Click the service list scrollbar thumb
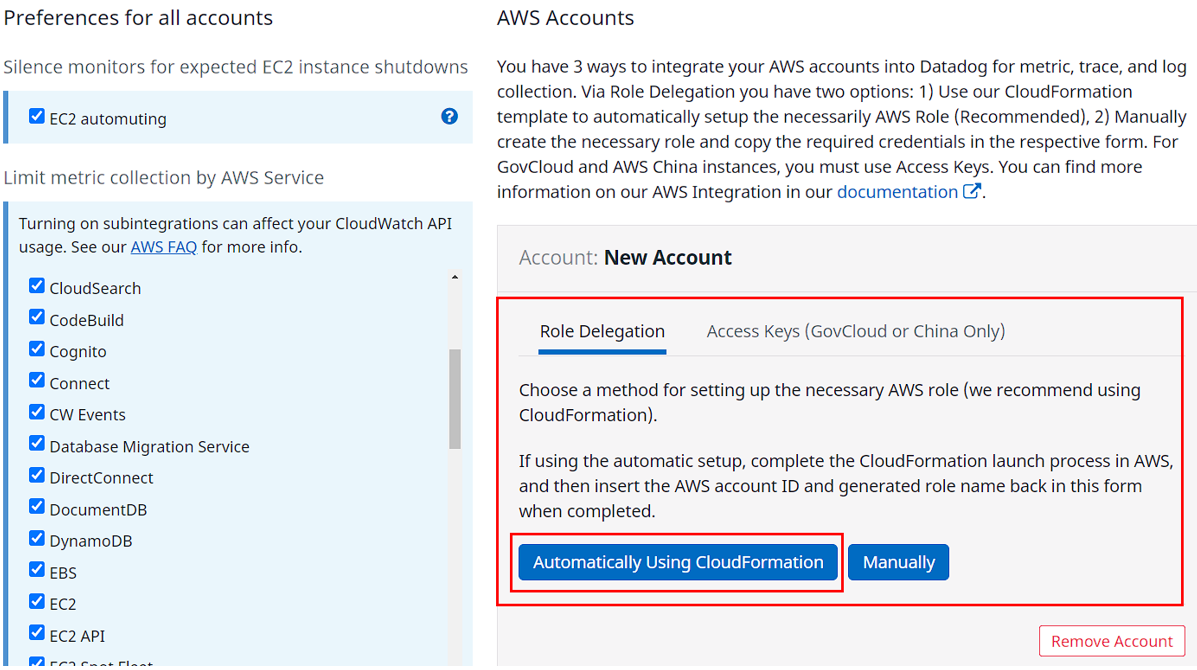The image size is (1197, 670). [x=455, y=399]
